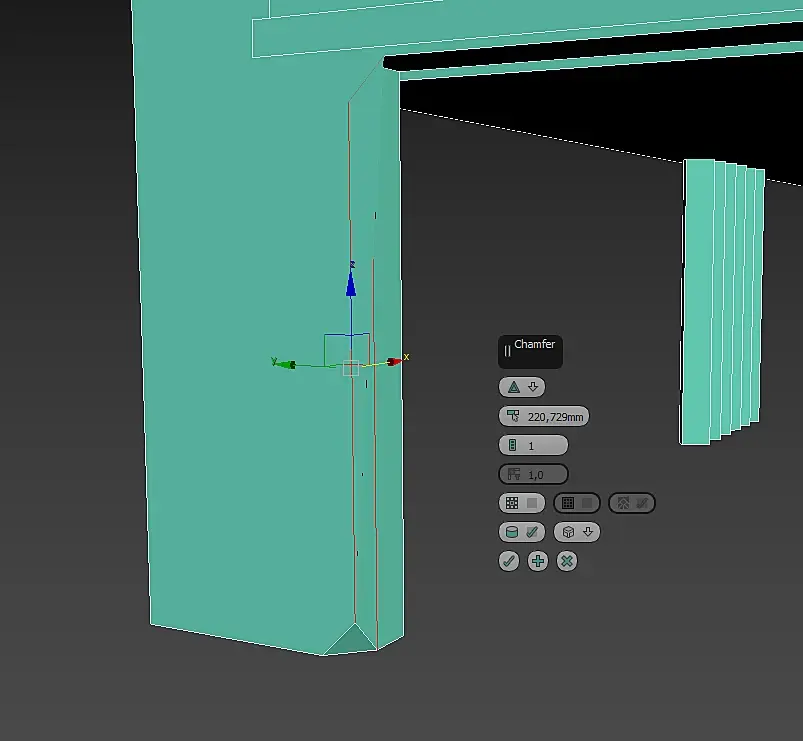
Task: Select the slatted panel object in the viewport
Action: point(722,302)
